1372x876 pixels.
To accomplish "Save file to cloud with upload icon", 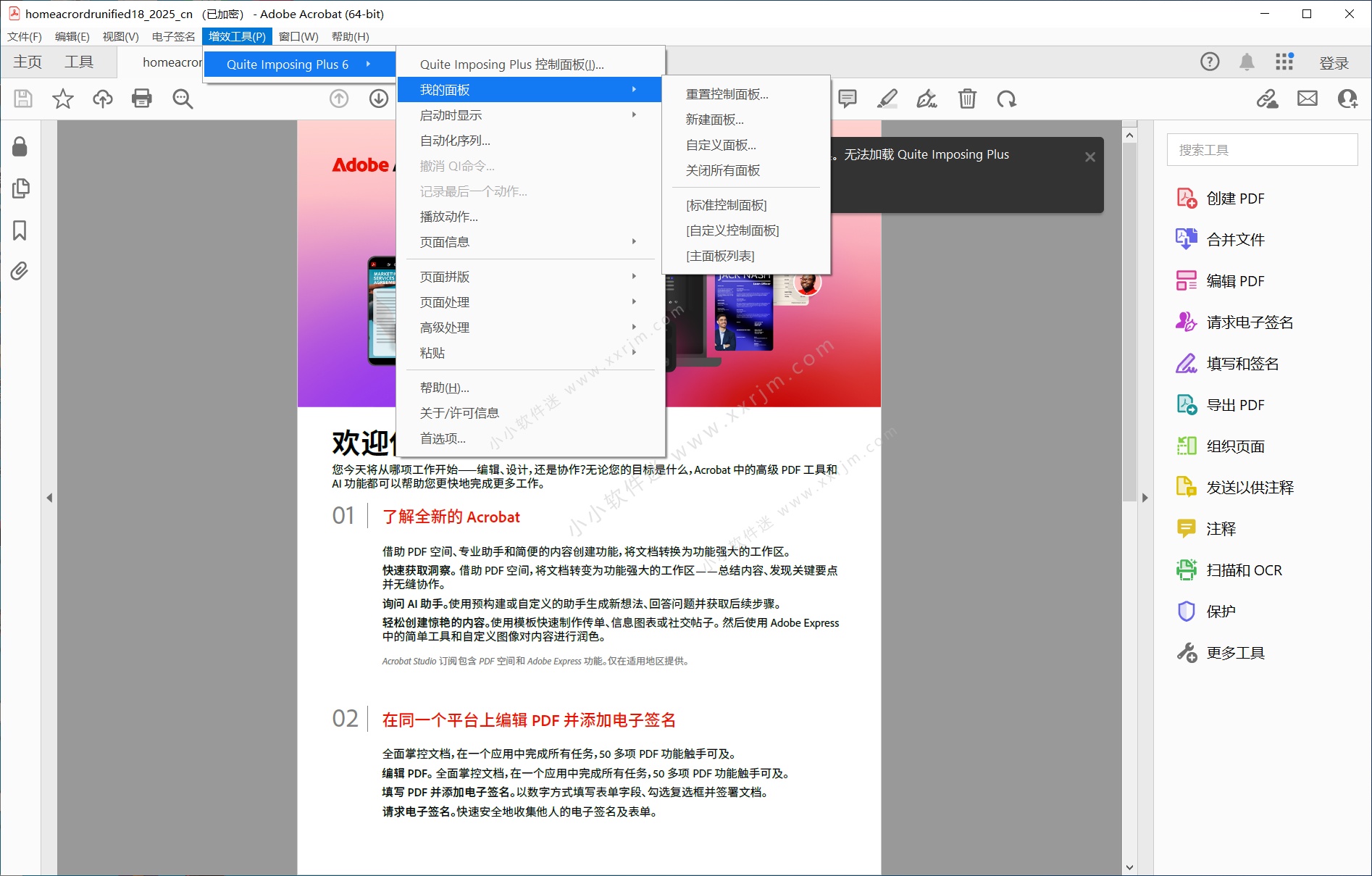I will (x=102, y=99).
